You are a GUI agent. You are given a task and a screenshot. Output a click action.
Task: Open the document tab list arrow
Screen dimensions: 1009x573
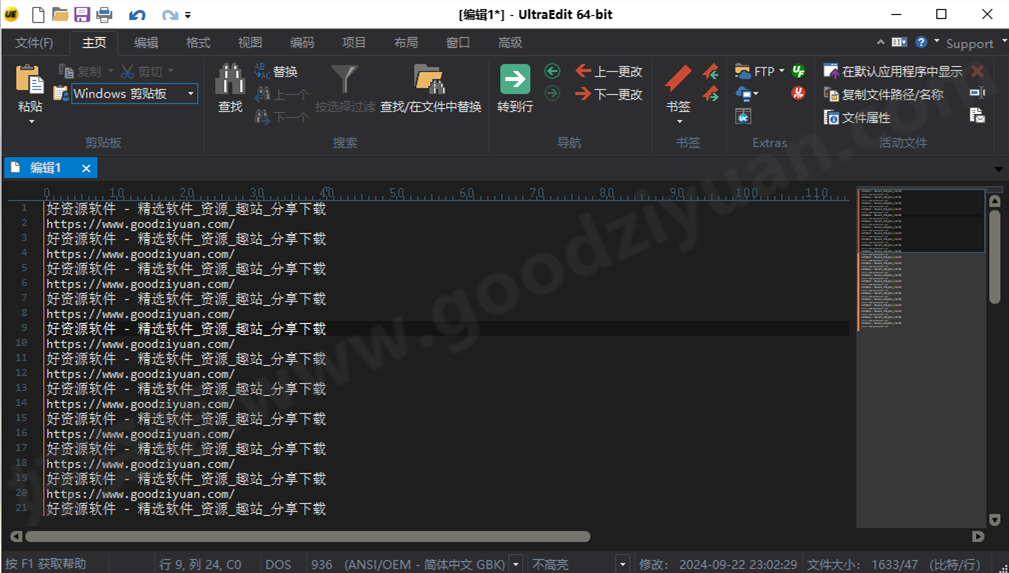(x=998, y=169)
